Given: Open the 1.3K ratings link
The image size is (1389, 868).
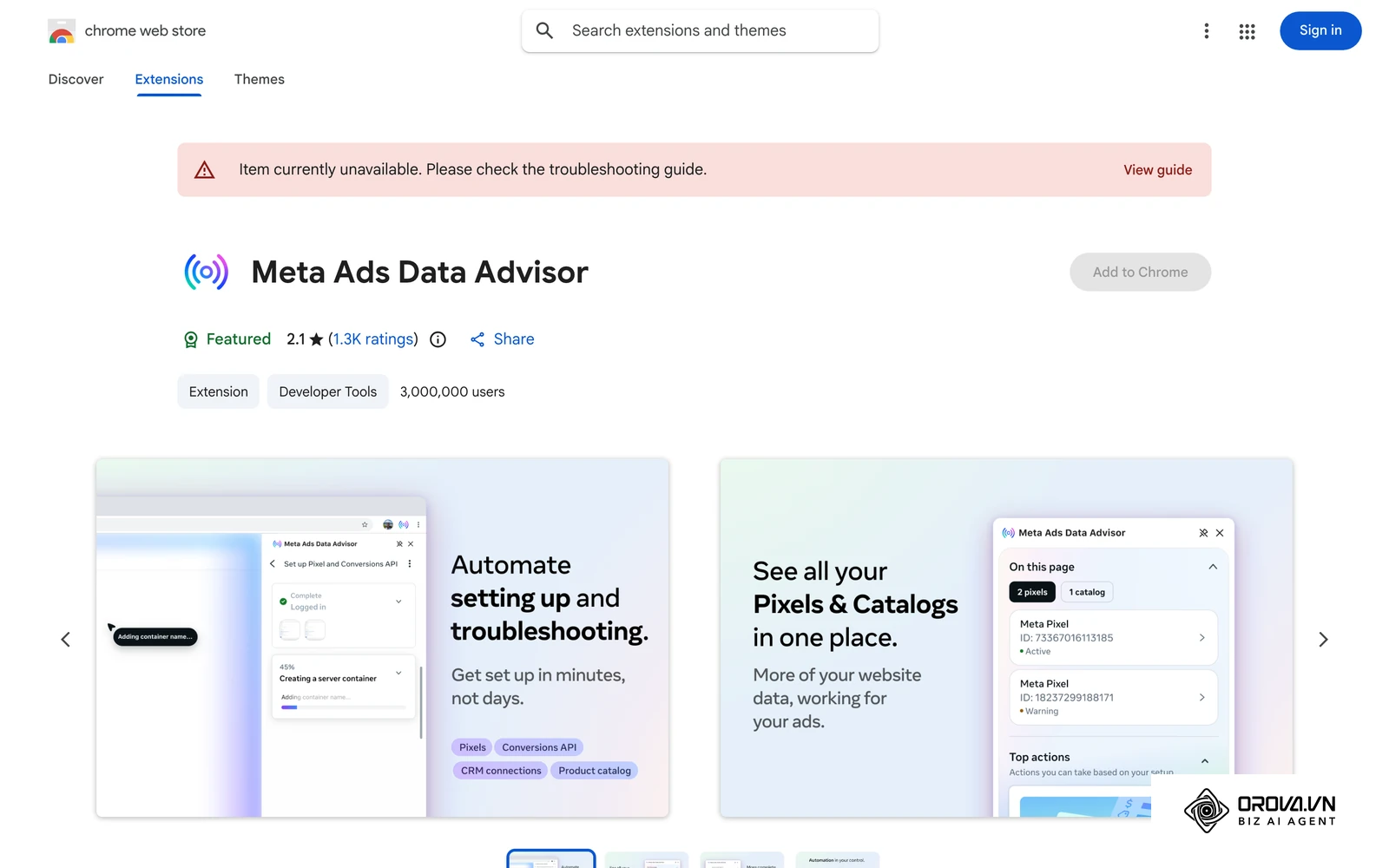Looking at the screenshot, I should click(373, 339).
